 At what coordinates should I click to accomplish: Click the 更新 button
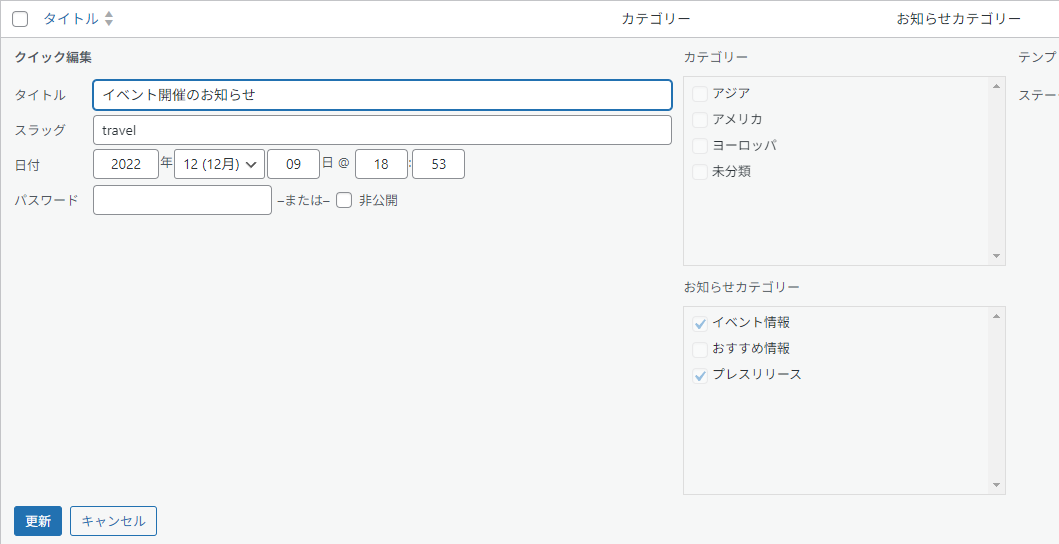click(38, 521)
